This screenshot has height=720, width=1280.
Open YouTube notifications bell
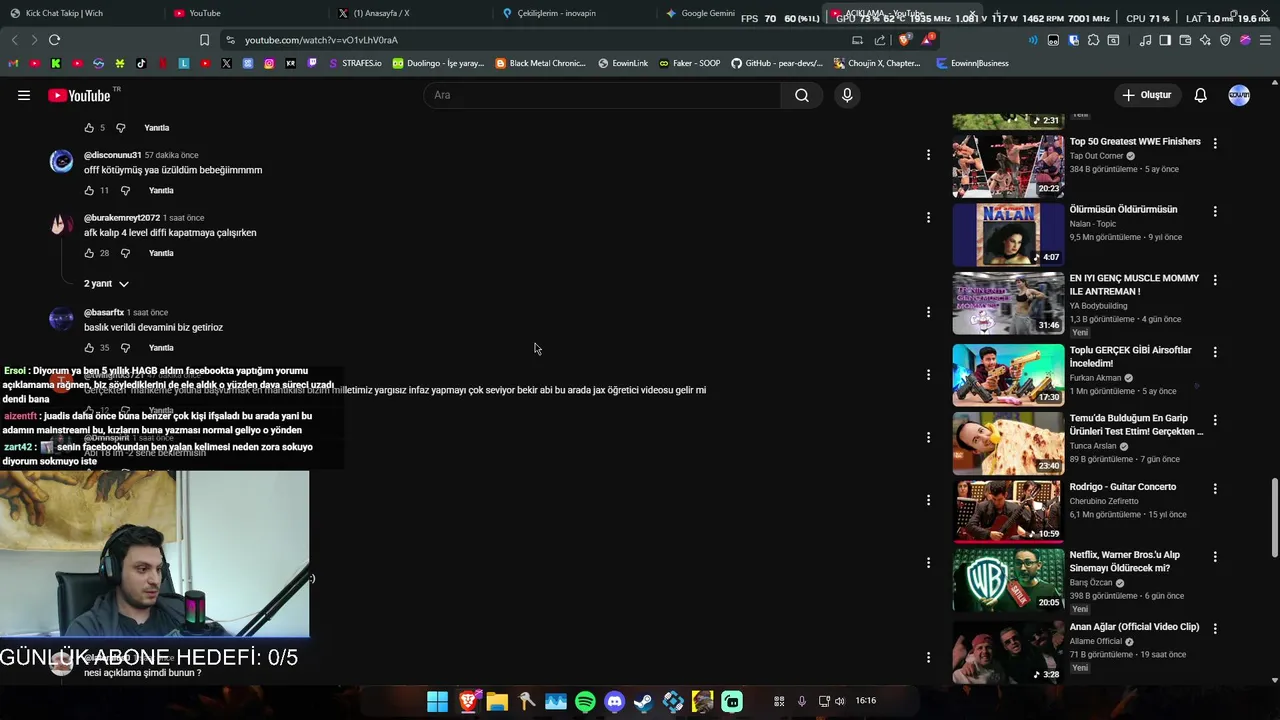[x=1200, y=95]
